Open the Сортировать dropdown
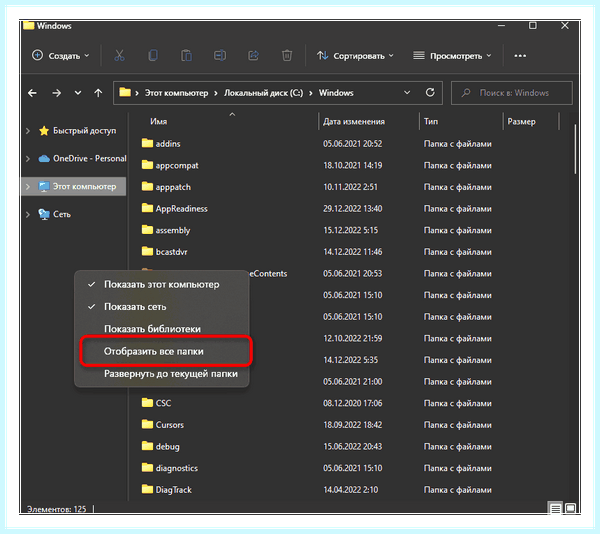600x534 pixels. [x=355, y=56]
